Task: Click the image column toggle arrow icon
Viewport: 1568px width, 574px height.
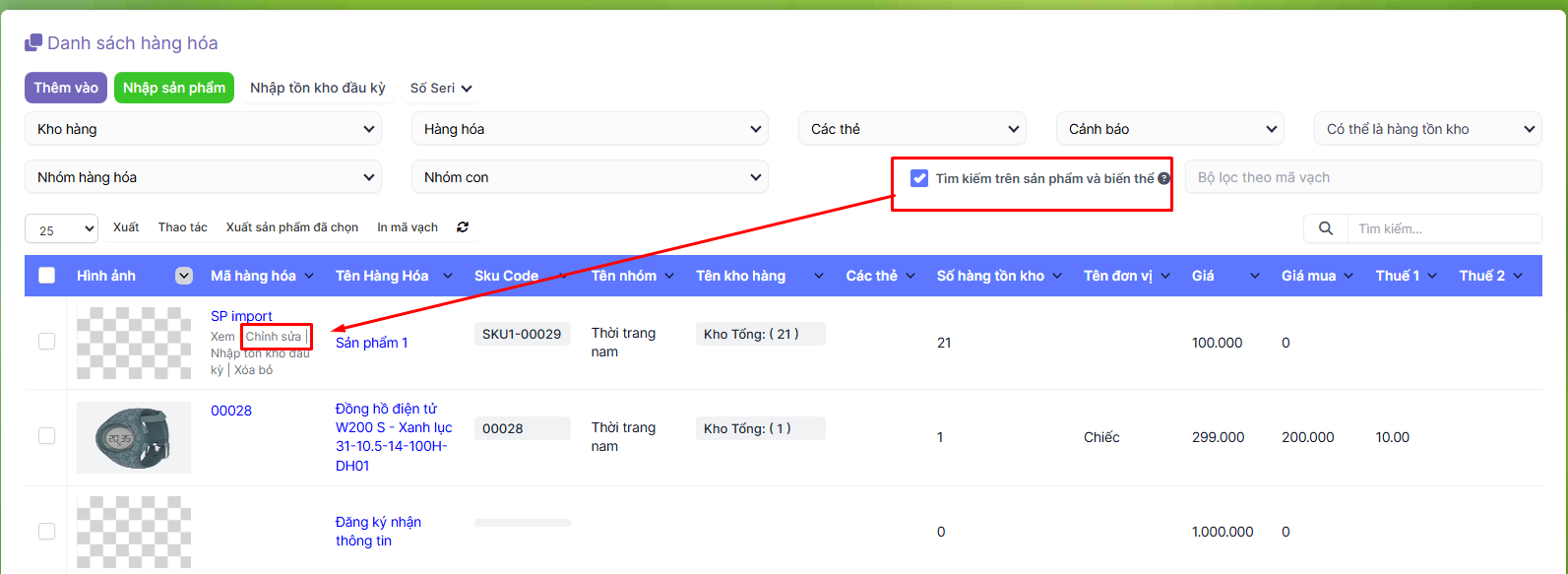Action: (x=184, y=276)
